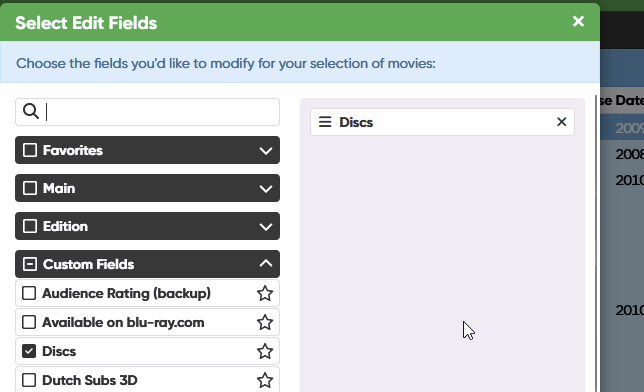Star the Available on blu-ray.com field

(265, 322)
